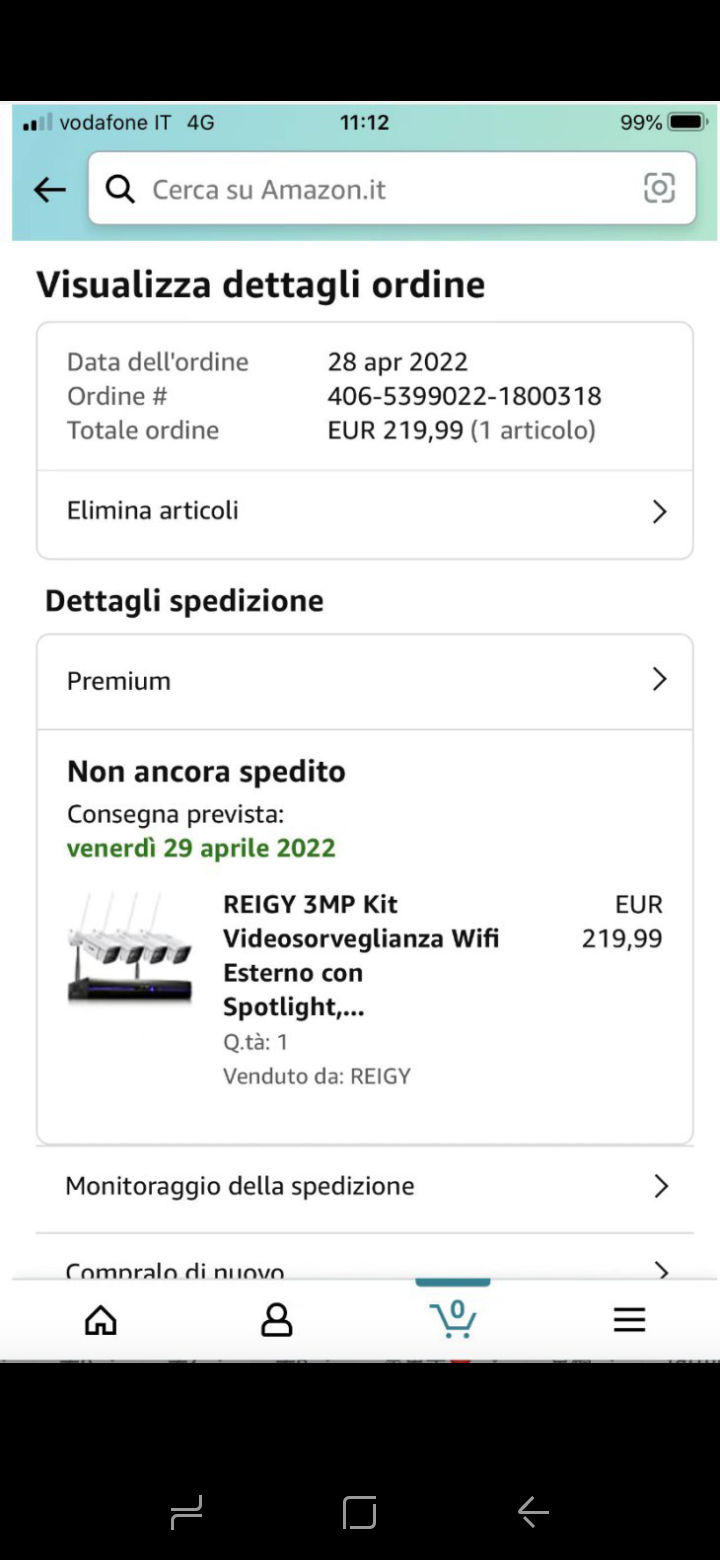This screenshot has height=1560, width=720.
Task: Type in the Cerca su Amazon.it field
Action: click(380, 189)
